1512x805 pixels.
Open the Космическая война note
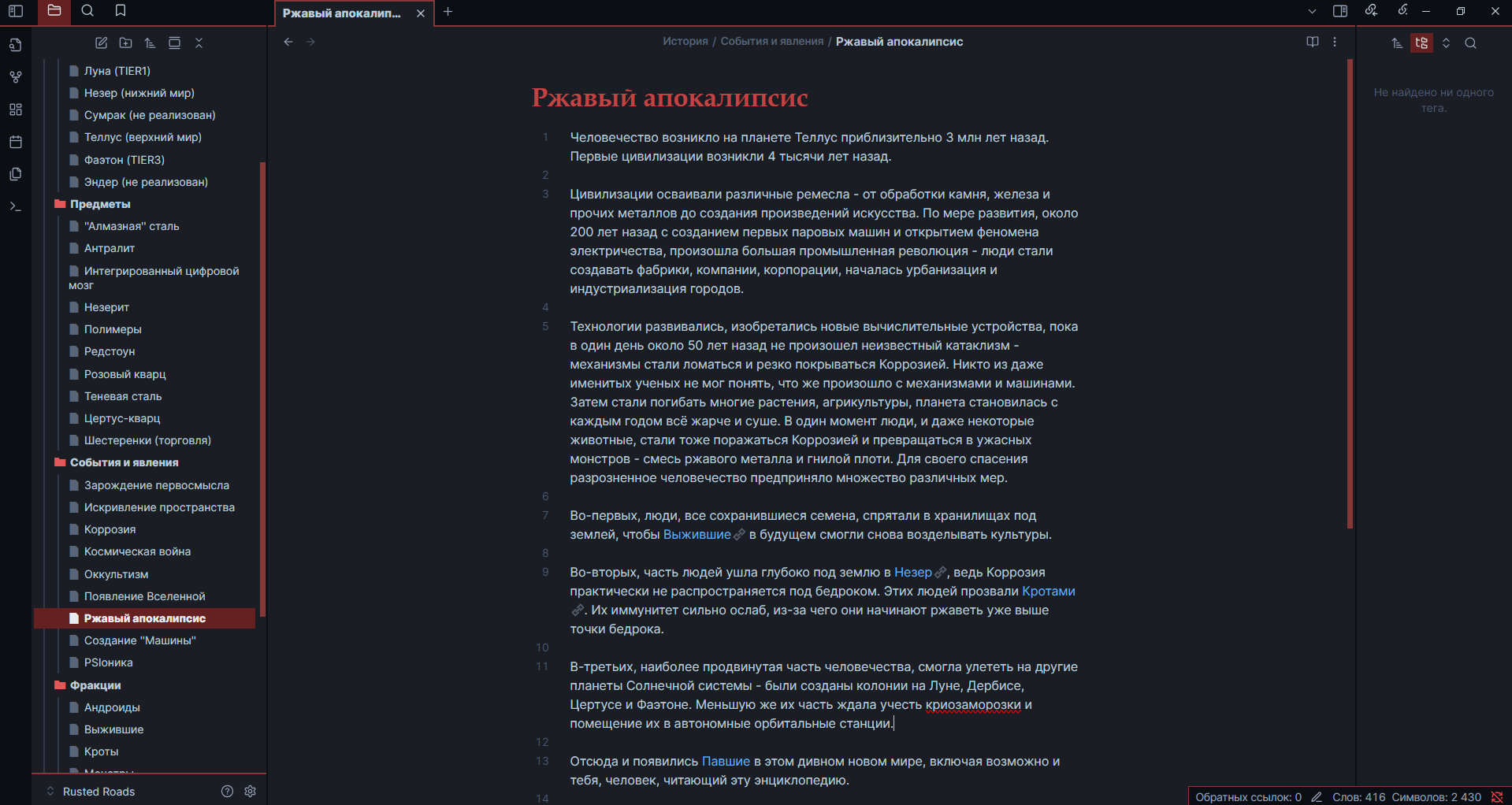pos(137,551)
